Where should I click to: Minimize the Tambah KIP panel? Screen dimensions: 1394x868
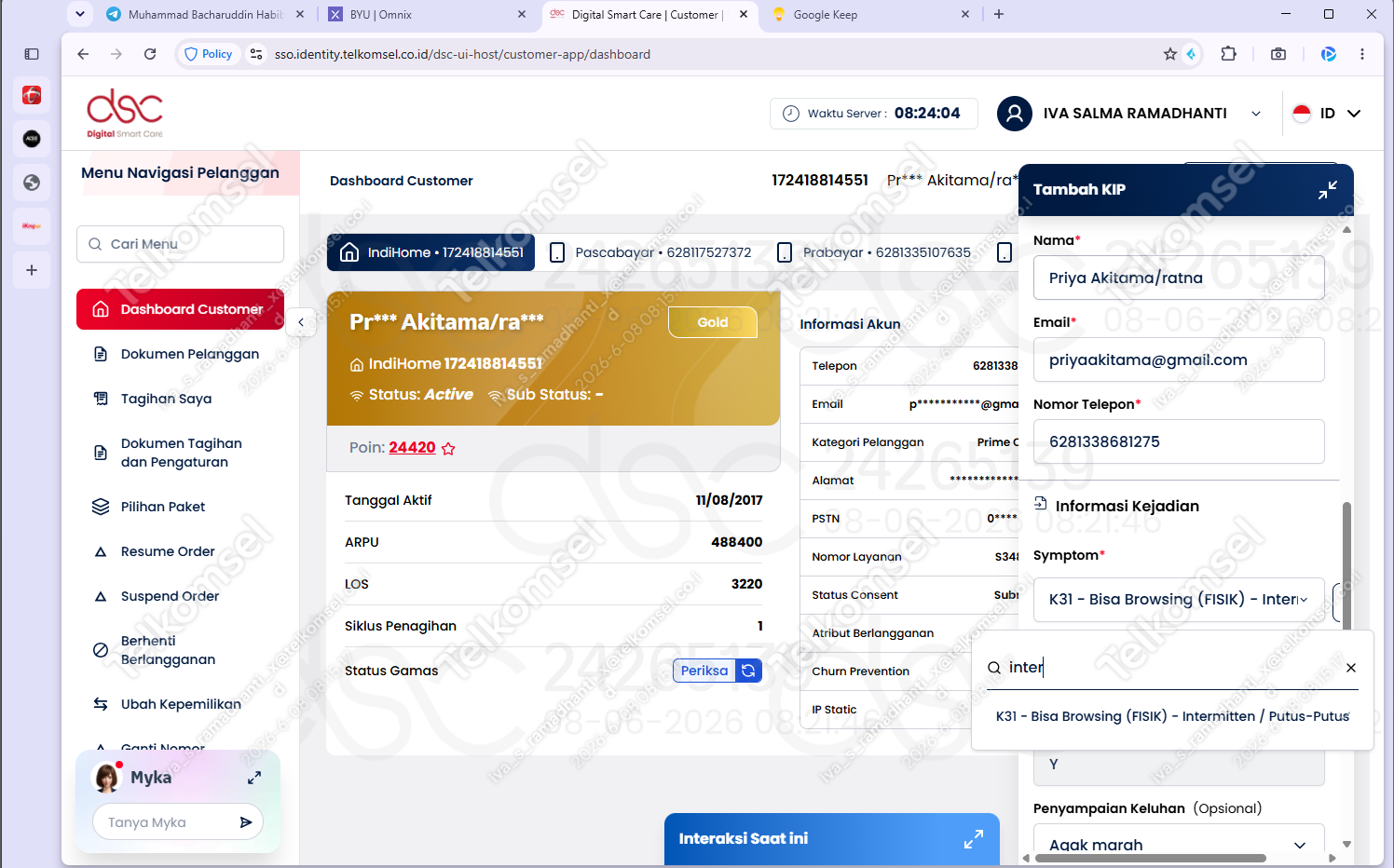pyautogui.click(x=1328, y=189)
